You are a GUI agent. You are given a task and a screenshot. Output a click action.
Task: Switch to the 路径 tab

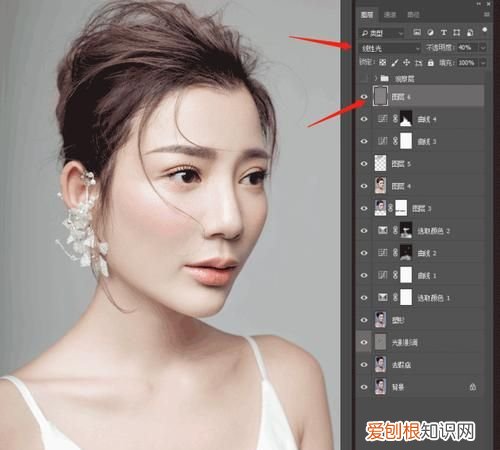tap(413, 15)
